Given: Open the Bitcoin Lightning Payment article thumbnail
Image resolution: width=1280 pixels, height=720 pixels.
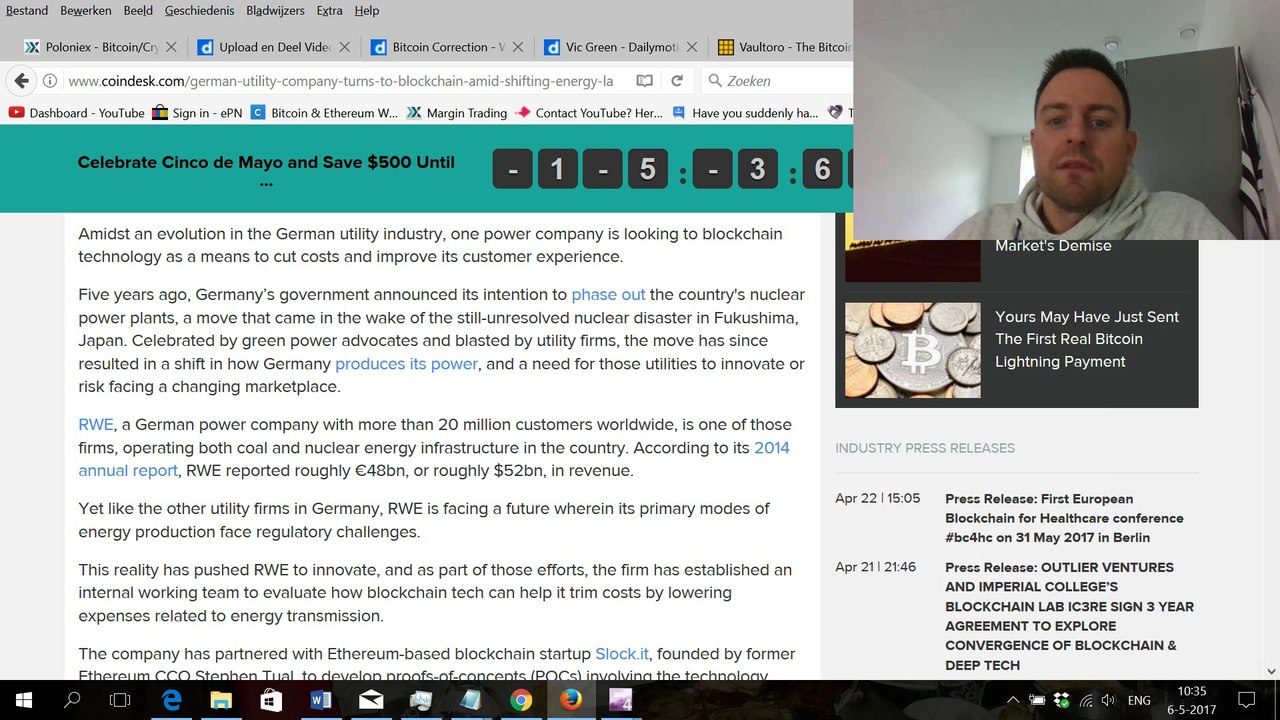Looking at the screenshot, I should 913,350.
